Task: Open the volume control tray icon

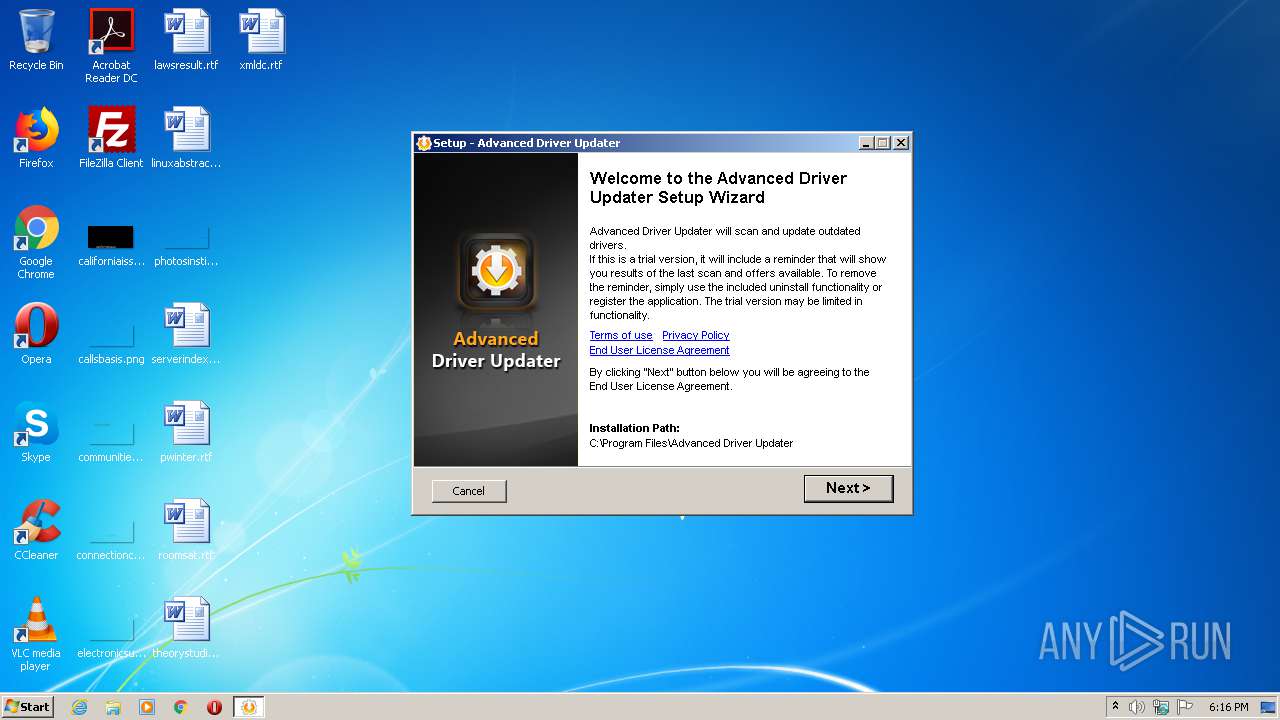Action: pos(1137,707)
